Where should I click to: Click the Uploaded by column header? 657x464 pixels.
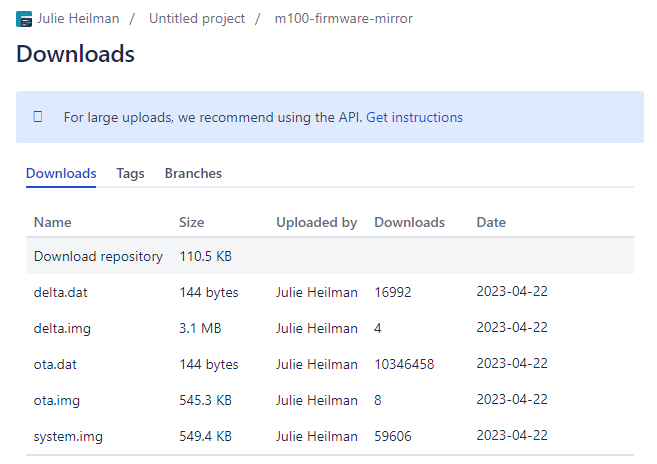pos(316,222)
